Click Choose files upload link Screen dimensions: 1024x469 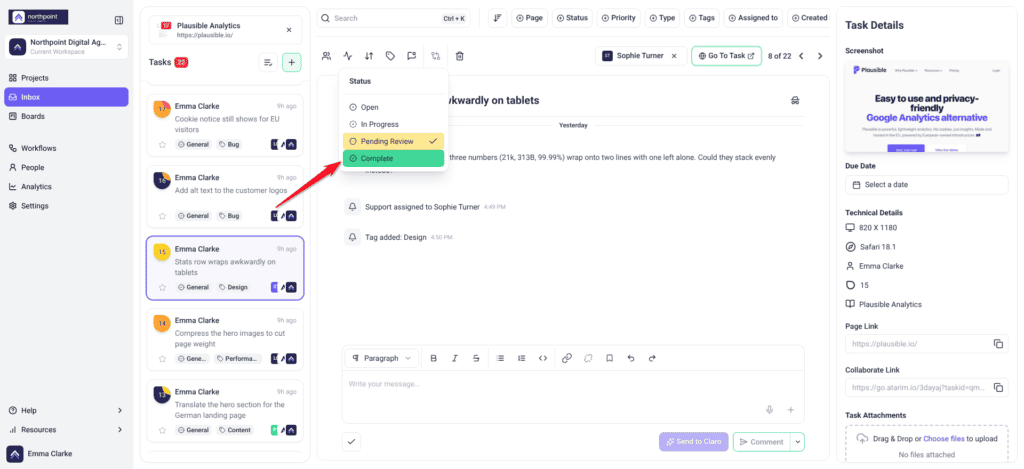coord(944,439)
